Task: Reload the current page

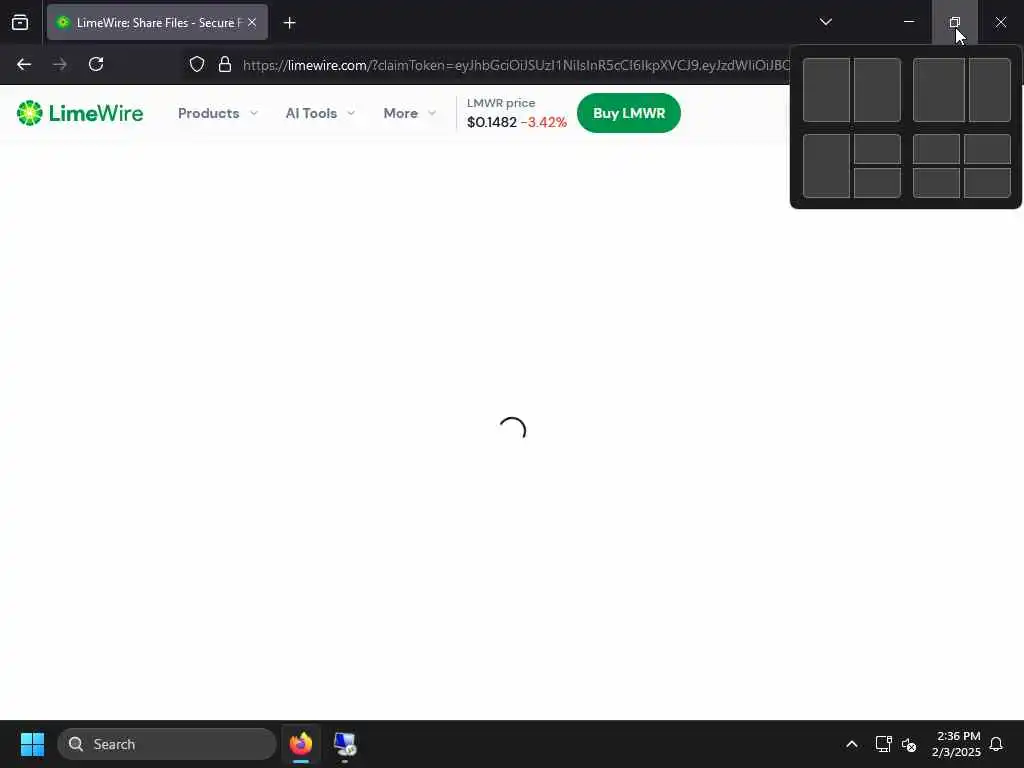Action: pyautogui.click(x=96, y=64)
